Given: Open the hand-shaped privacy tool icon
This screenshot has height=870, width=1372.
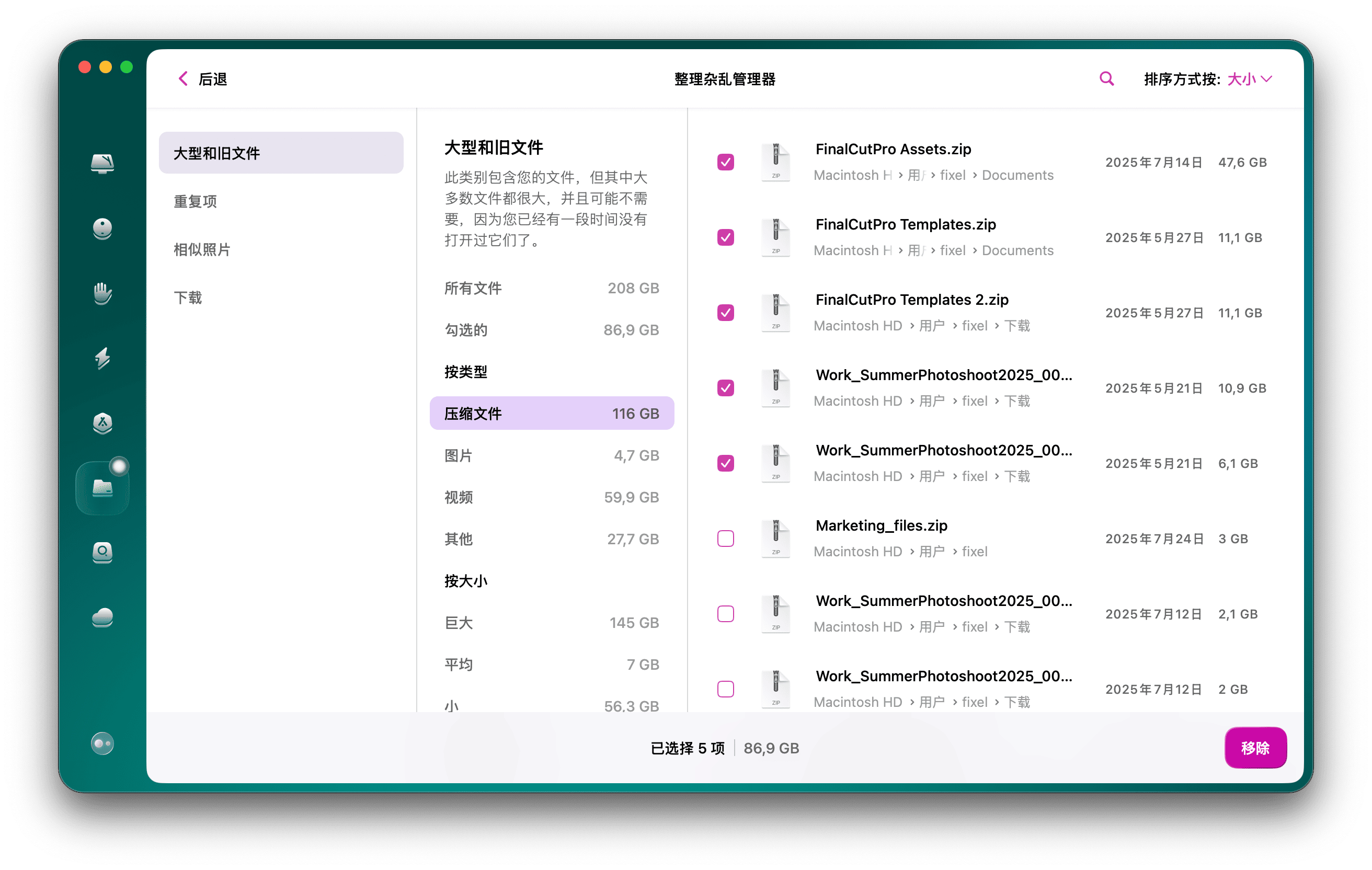Looking at the screenshot, I should tap(102, 294).
